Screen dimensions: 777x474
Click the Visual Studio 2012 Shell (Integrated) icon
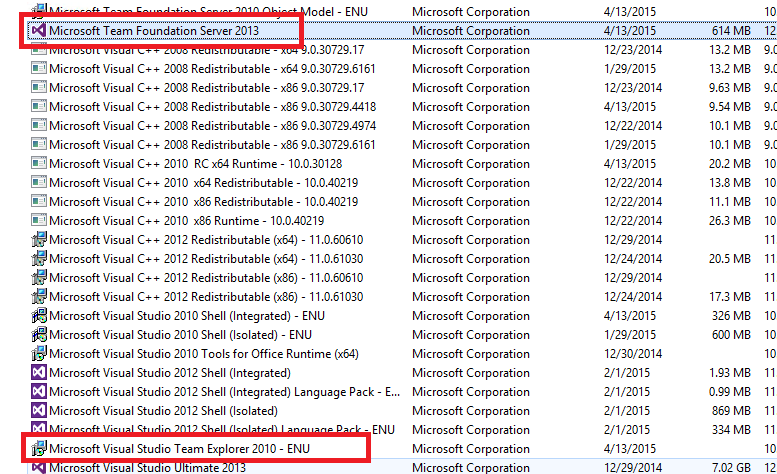pyautogui.click(x=39, y=373)
